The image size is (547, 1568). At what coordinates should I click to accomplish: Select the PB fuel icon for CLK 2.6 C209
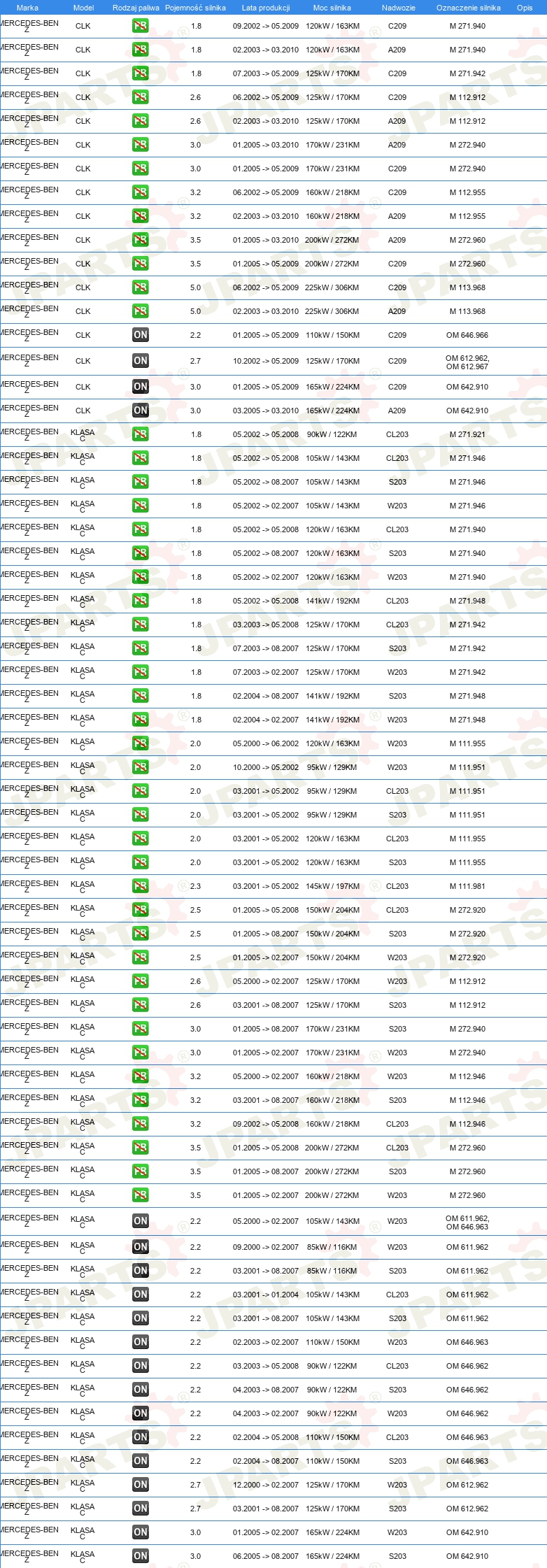point(141,97)
